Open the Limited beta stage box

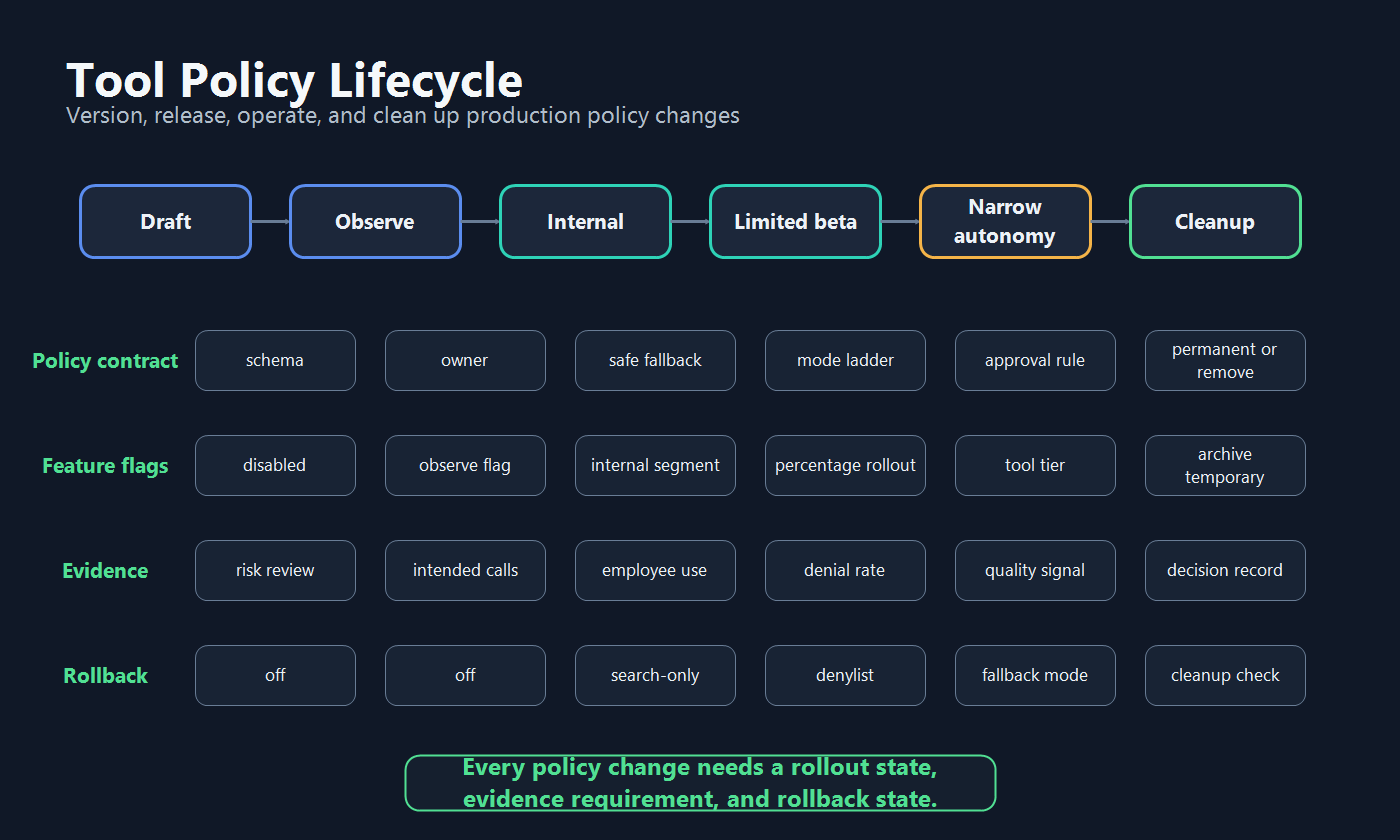[x=795, y=222]
